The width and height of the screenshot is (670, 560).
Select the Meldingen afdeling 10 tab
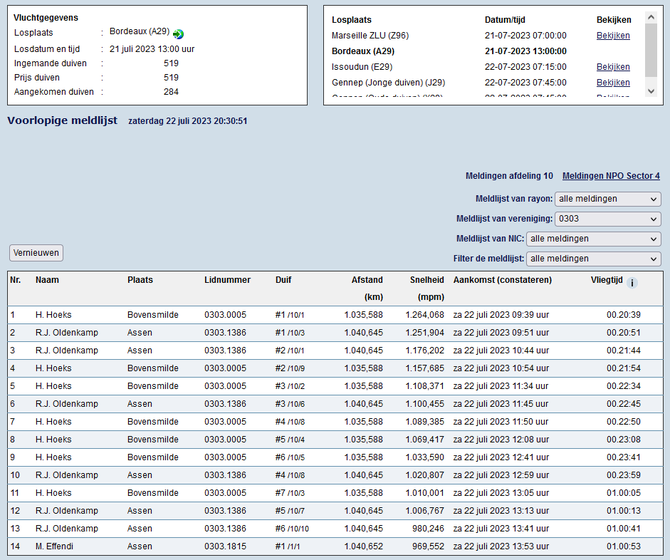(509, 176)
